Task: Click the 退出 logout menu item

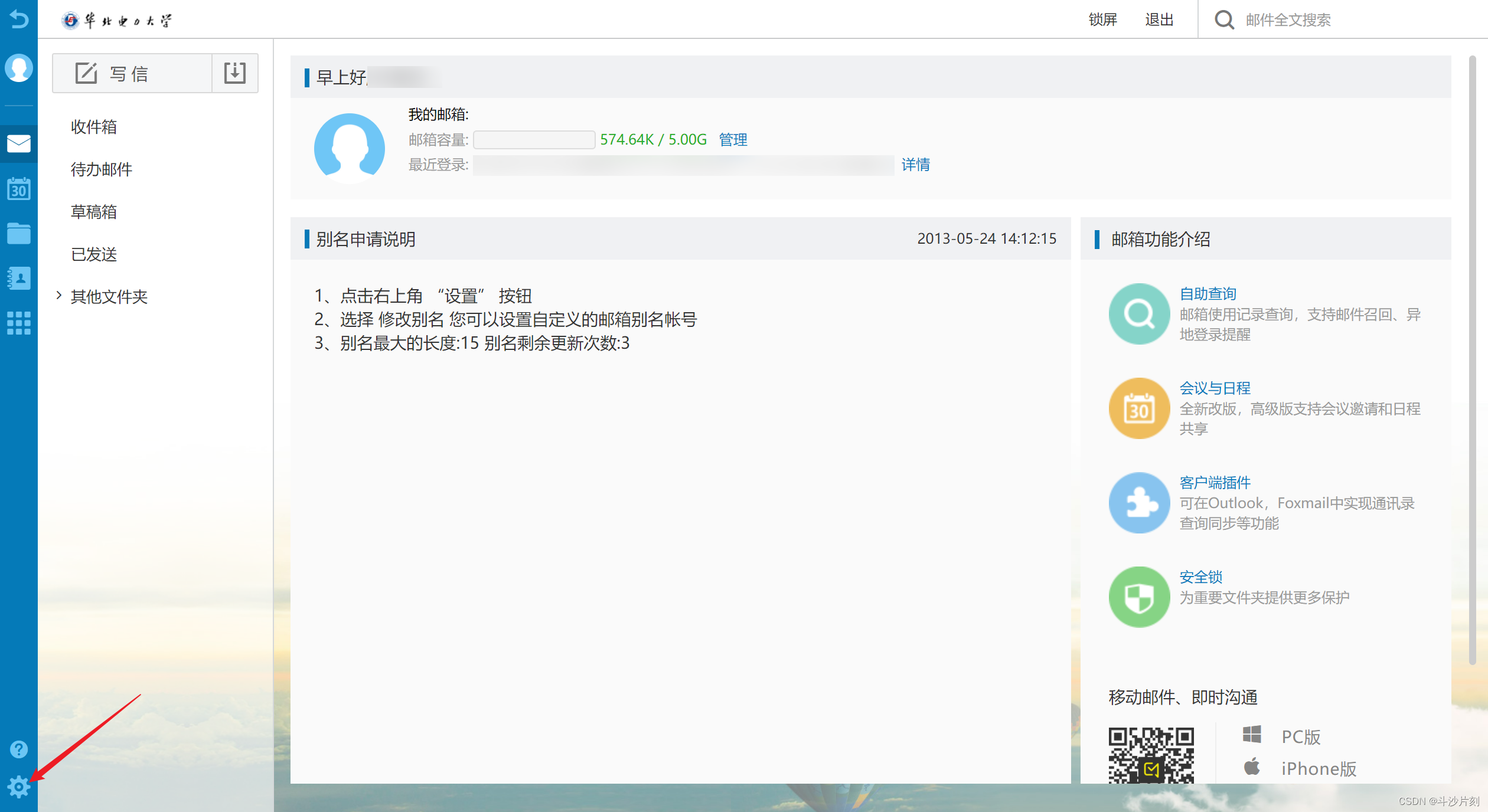Action: point(1159,19)
